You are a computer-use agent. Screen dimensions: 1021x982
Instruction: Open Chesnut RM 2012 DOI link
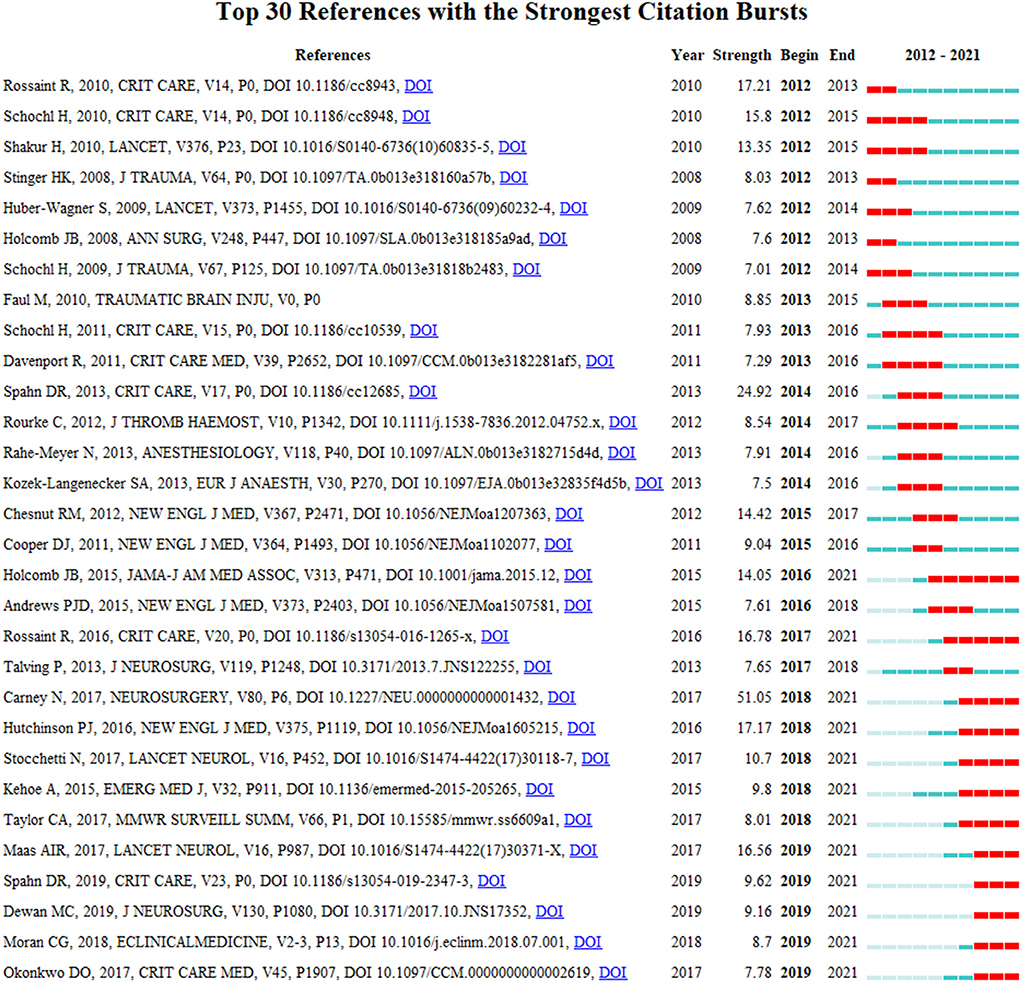click(x=569, y=514)
